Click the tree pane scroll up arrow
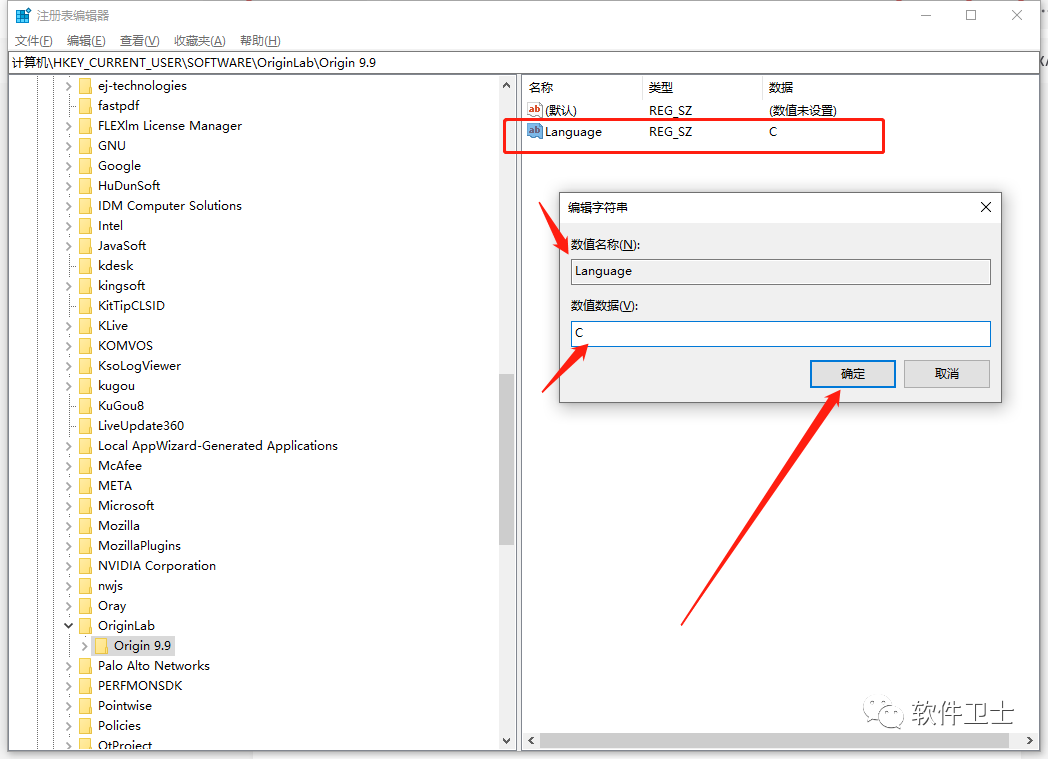 point(507,86)
